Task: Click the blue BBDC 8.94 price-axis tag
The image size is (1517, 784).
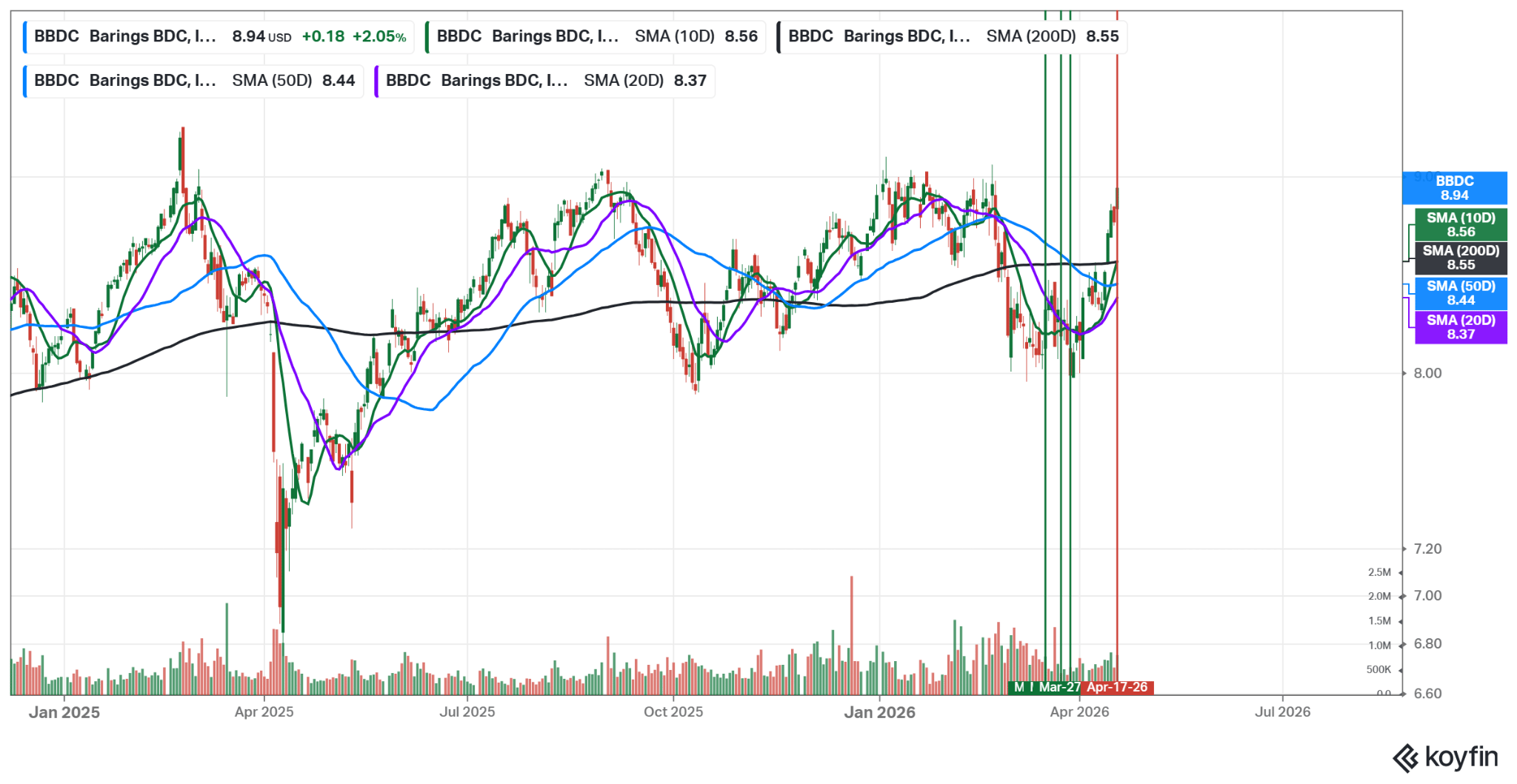Action: coord(1454,188)
